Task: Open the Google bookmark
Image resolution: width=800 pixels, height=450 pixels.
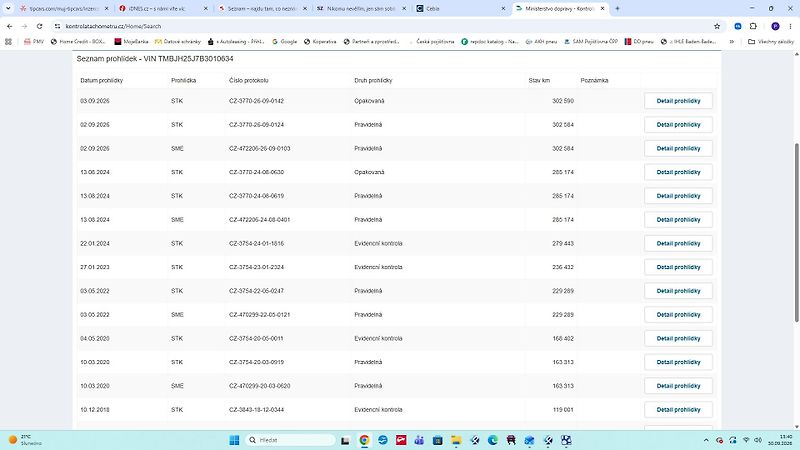Action: (285, 41)
